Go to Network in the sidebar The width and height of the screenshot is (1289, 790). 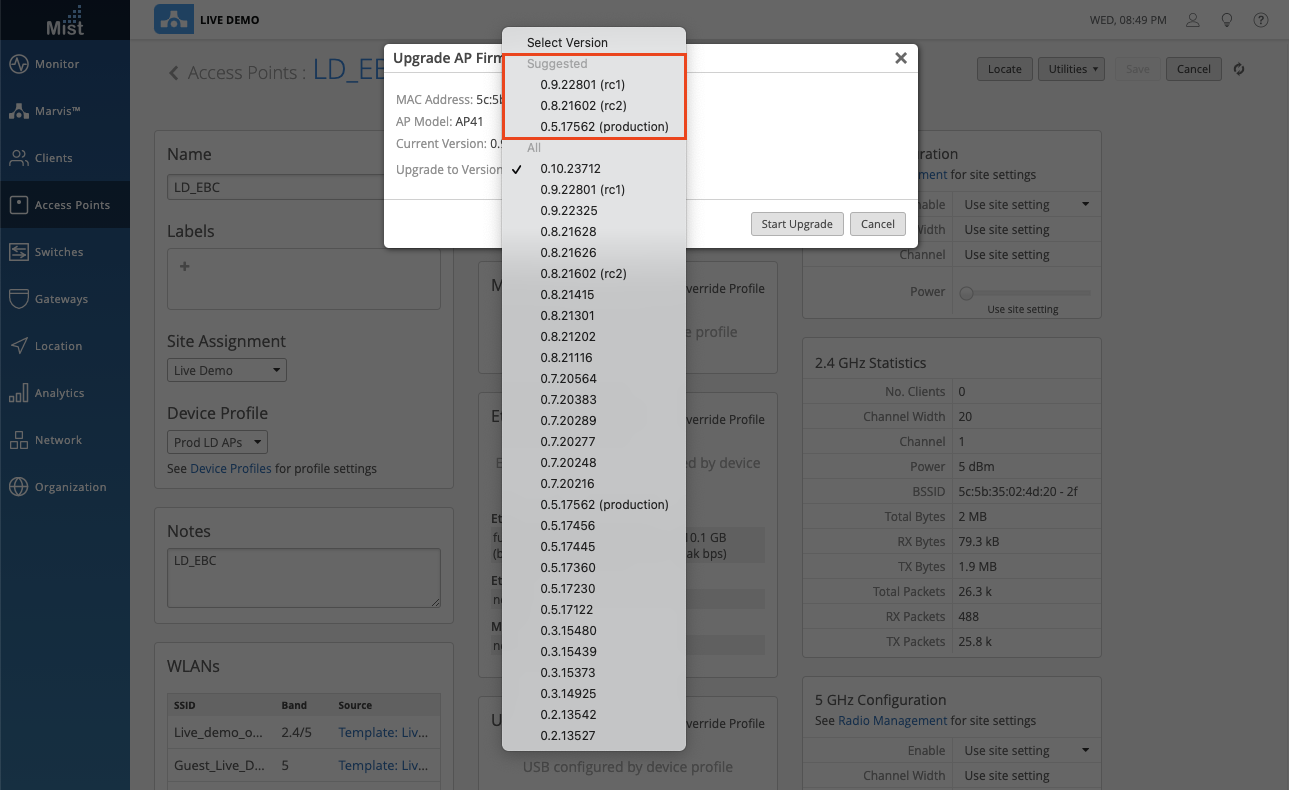(65, 440)
